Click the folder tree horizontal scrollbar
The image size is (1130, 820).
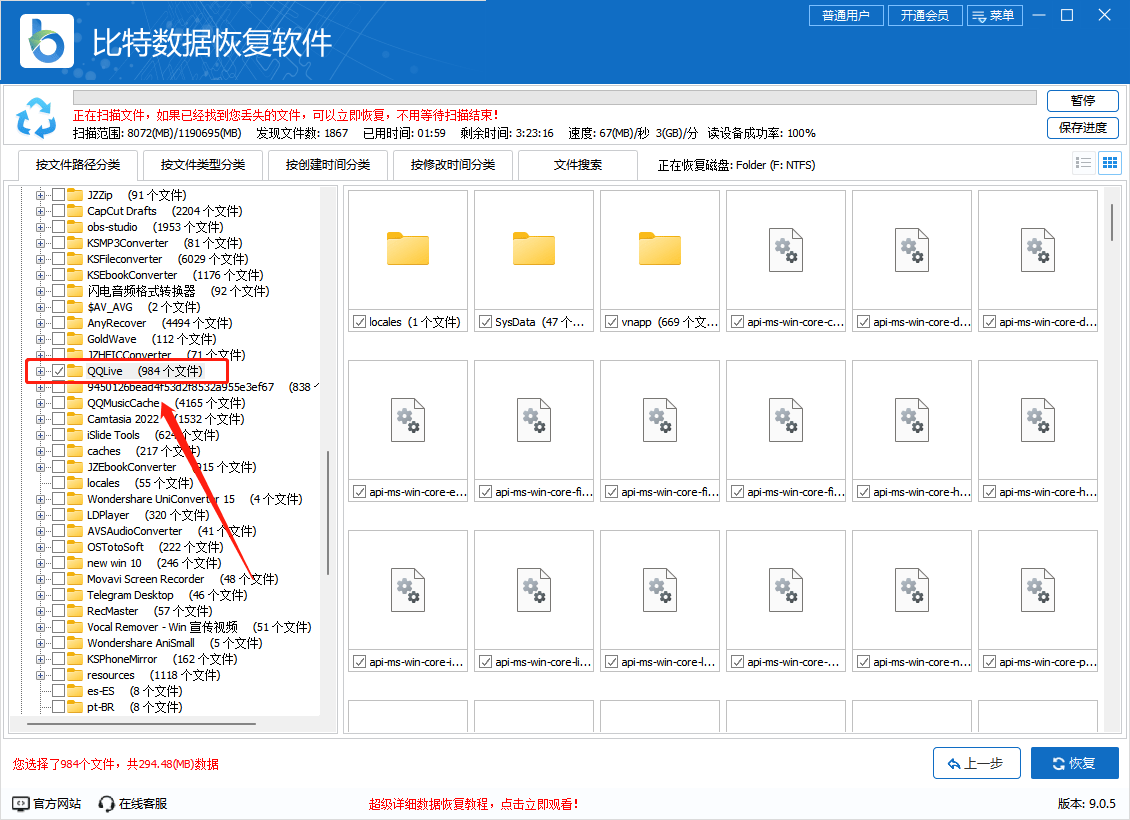point(141,723)
